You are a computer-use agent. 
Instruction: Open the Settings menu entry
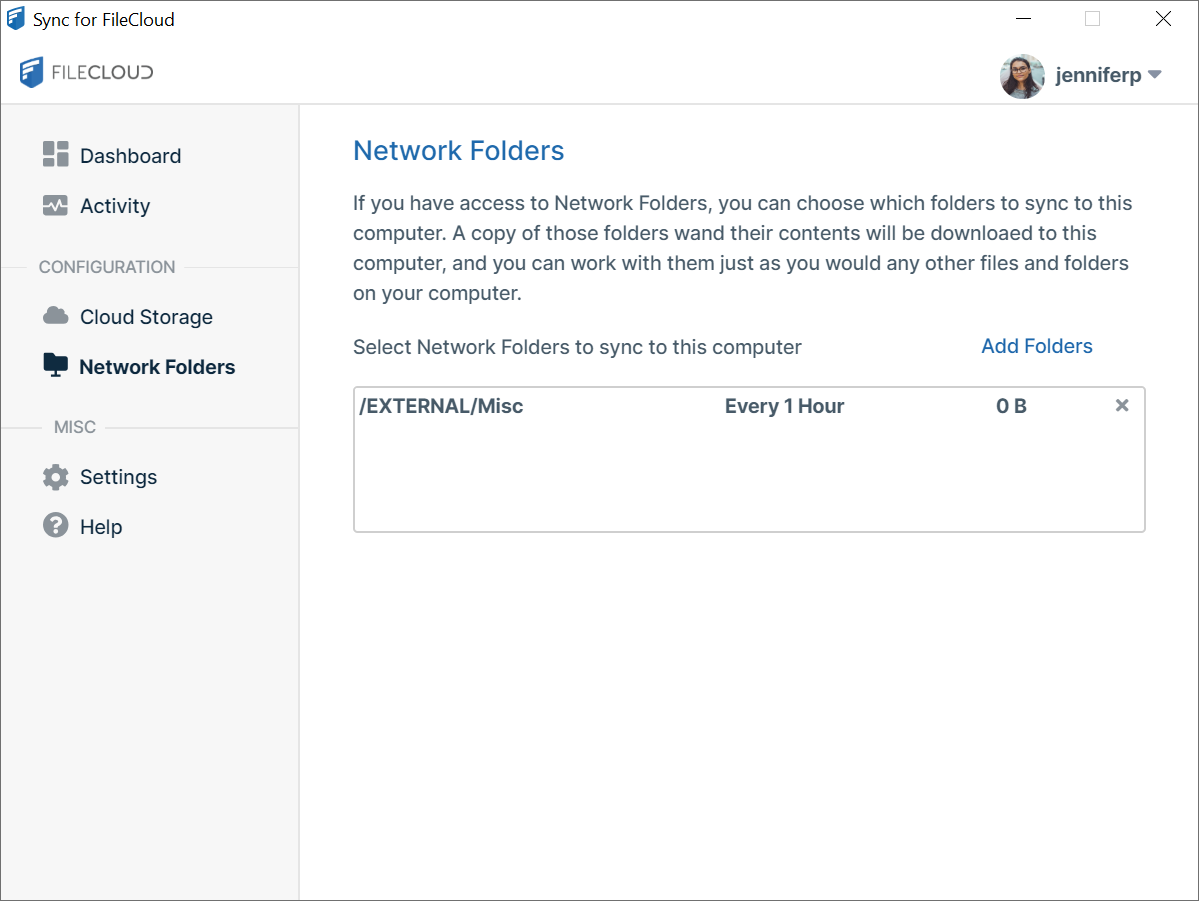click(x=118, y=477)
